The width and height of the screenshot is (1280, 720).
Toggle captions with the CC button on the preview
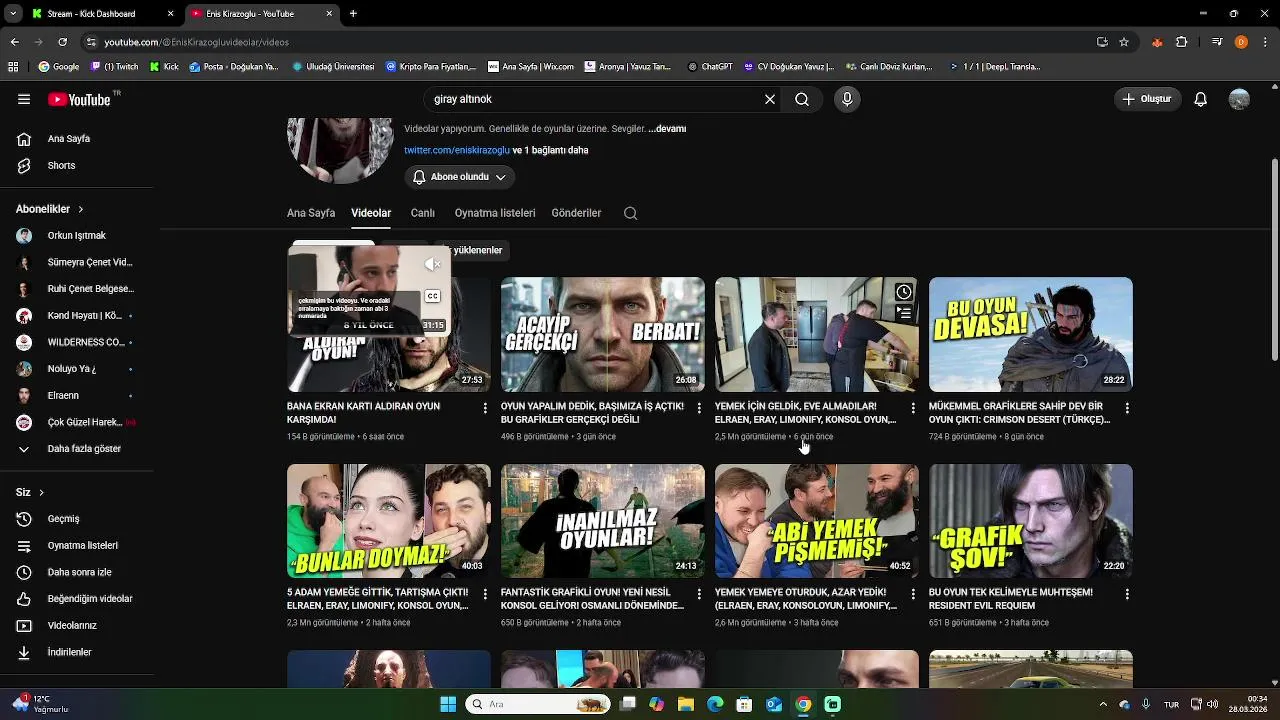pyautogui.click(x=432, y=296)
